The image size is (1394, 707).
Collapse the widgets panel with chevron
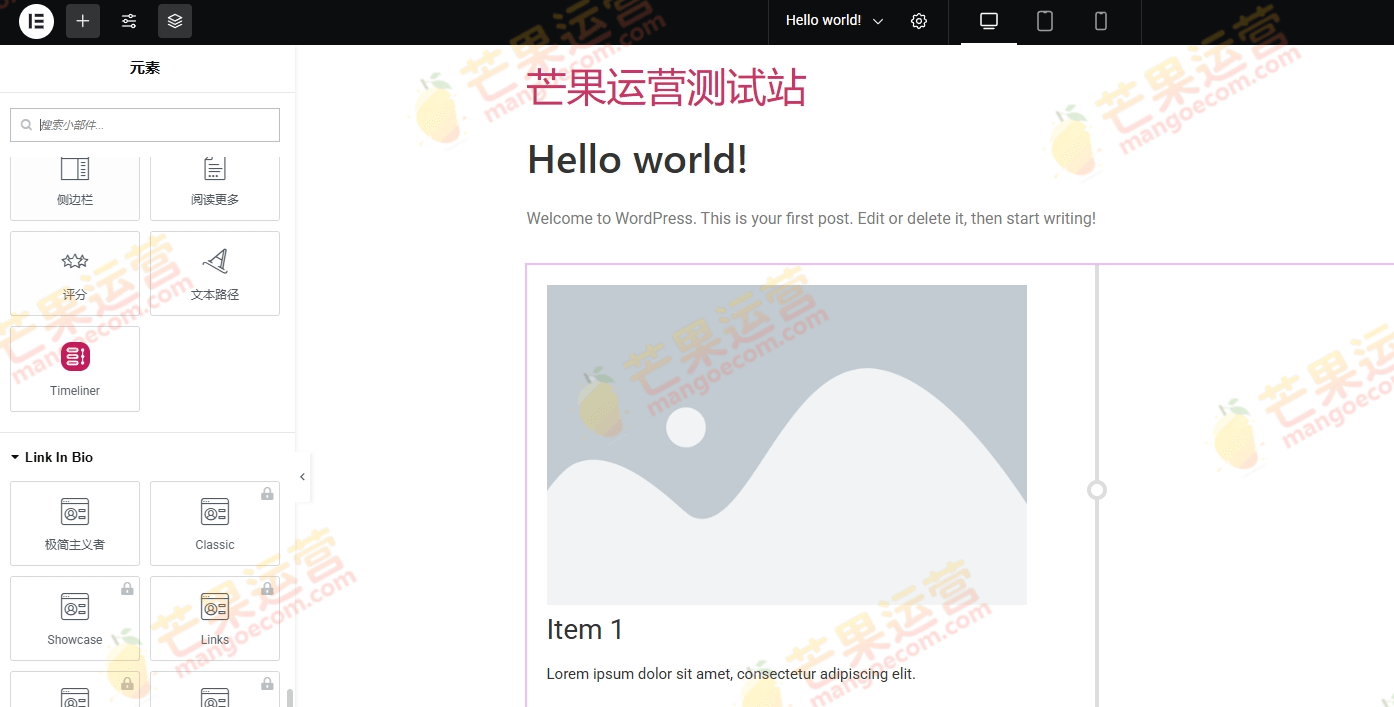pyautogui.click(x=302, y=477)
